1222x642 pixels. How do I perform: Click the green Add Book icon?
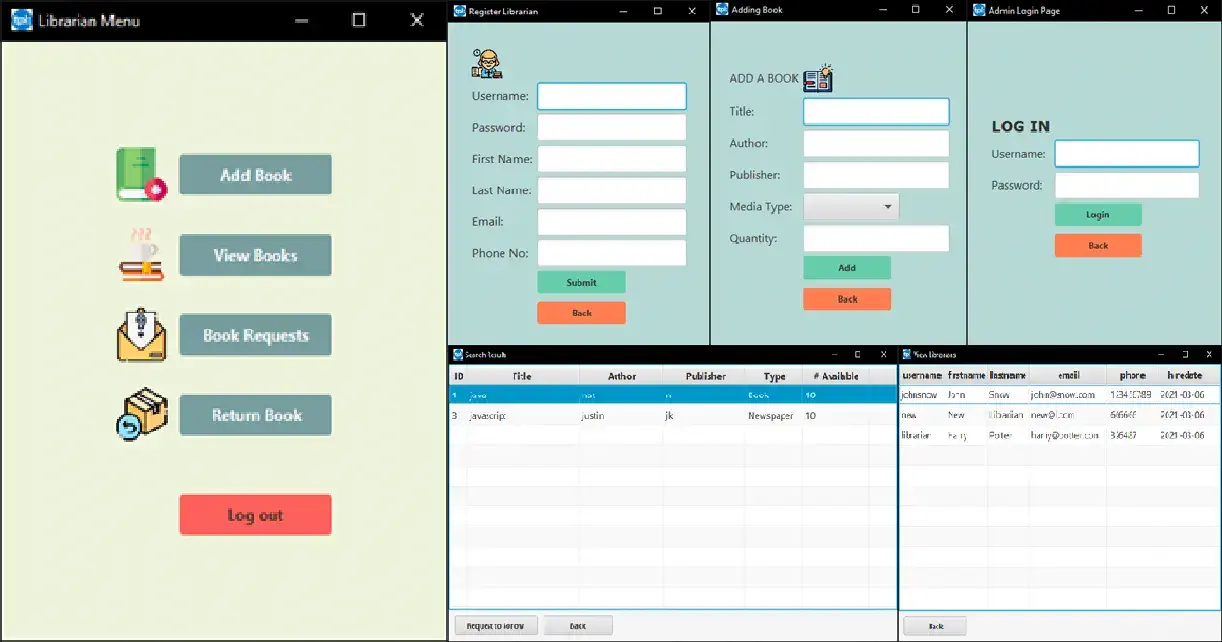140,175
